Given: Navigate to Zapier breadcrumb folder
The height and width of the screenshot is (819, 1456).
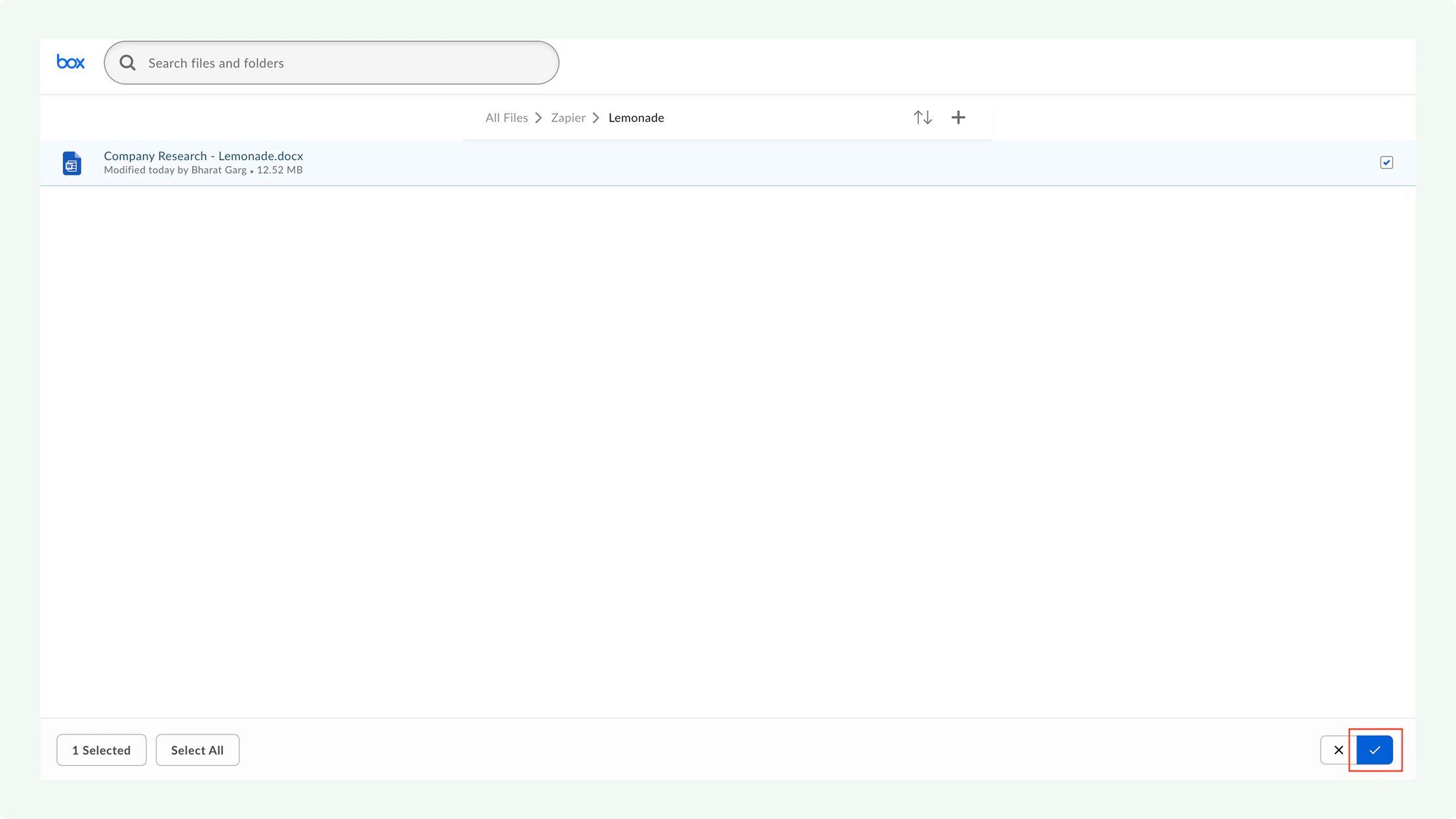Looking at the screenshot, I should click(x=568, y=117).
